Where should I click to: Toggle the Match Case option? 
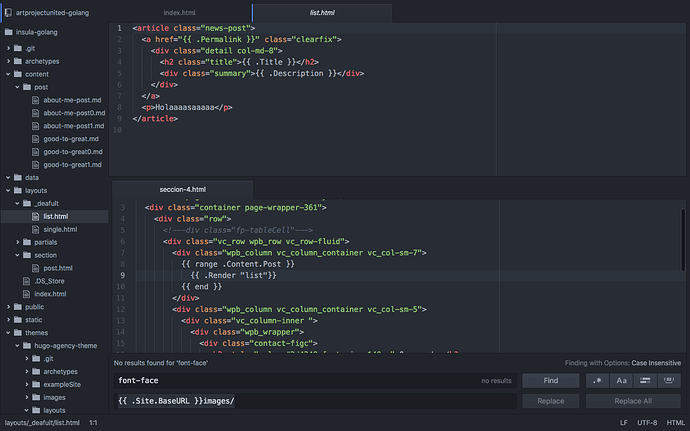(x=622, y=381)
